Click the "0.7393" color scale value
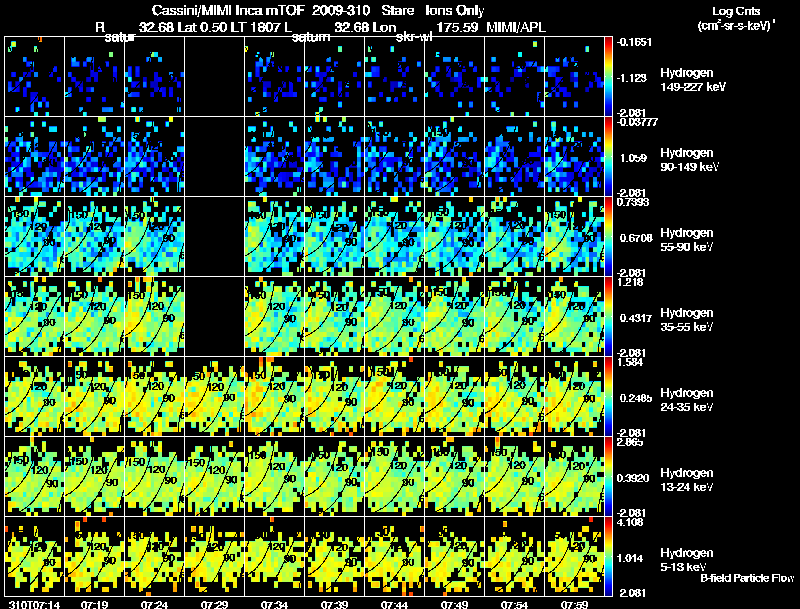 pos(633,202)
